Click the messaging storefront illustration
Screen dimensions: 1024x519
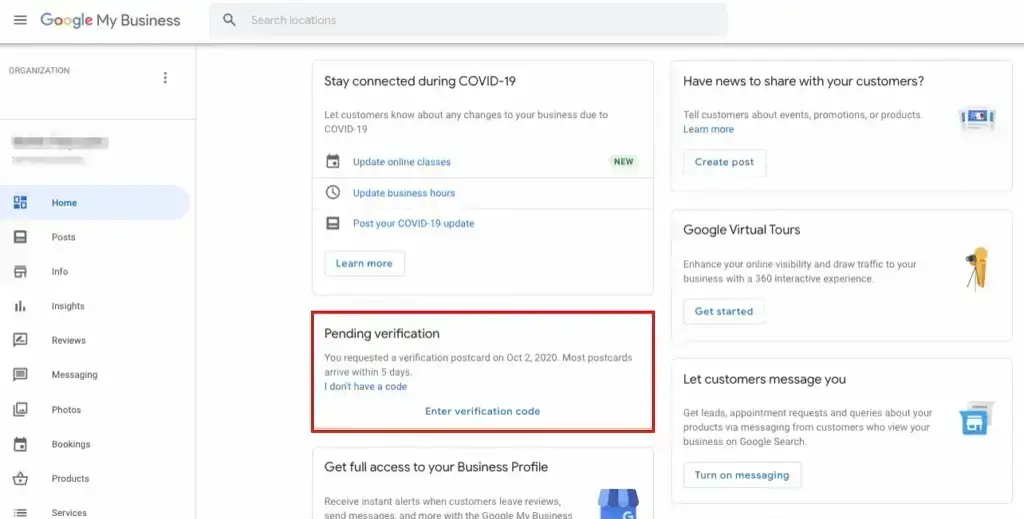[x=976, y=418]
